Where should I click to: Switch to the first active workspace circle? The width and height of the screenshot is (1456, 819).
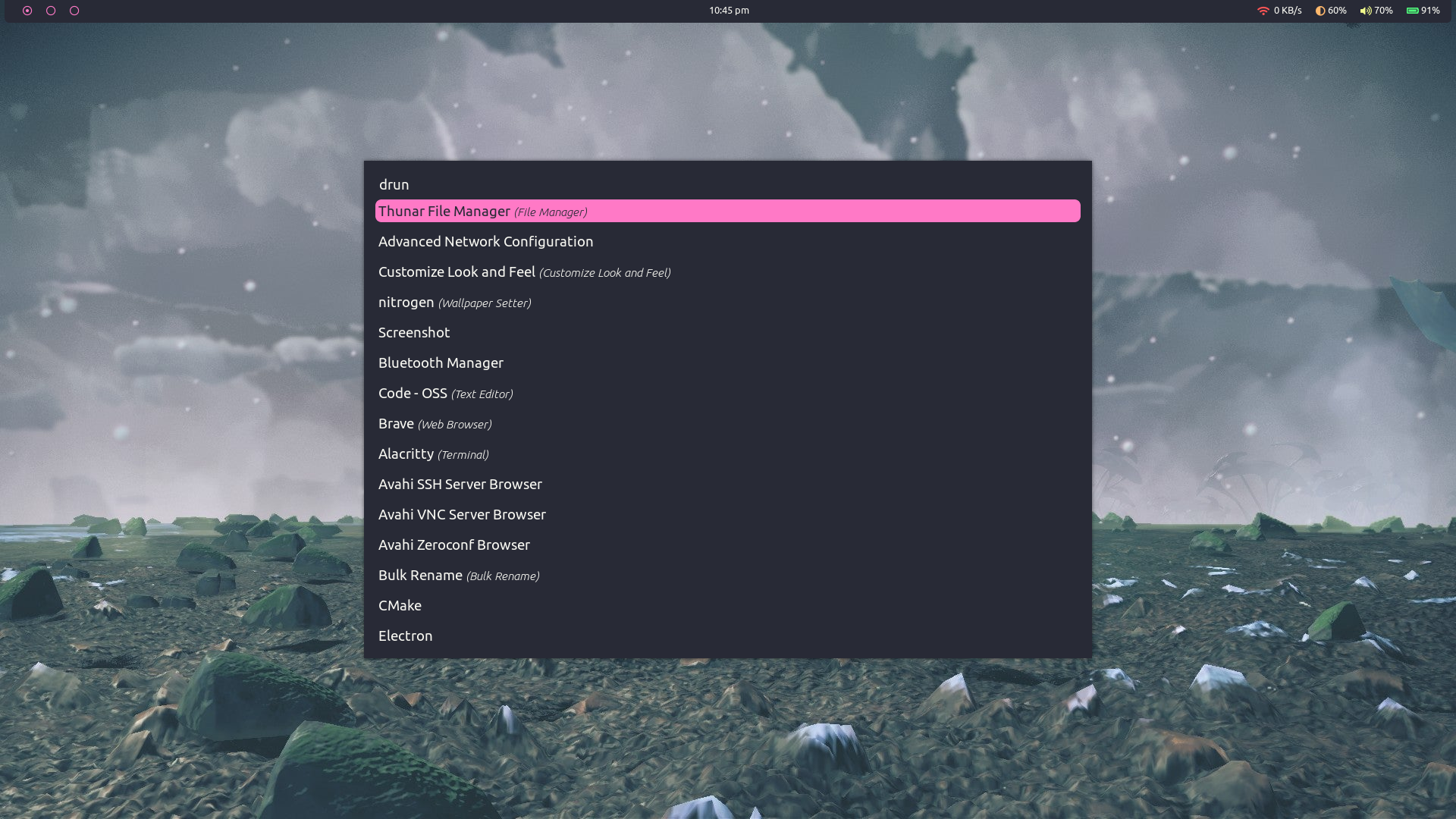pyautogui.click(x=27, y=11)
